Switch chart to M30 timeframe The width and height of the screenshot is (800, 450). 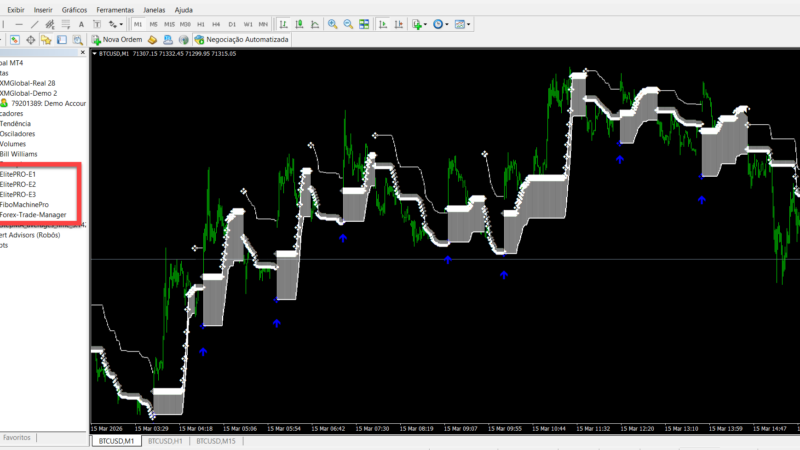point(185,24)
